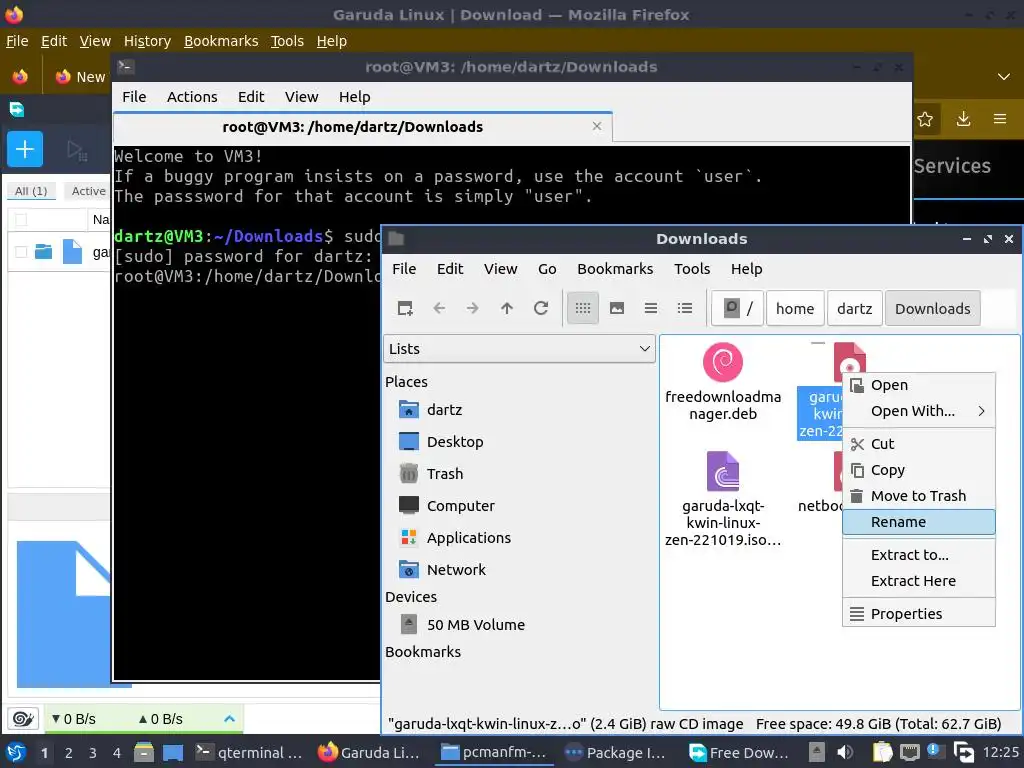The height and width of the screenshot is (768, 1024).
Task: Go forward using the right arrow in Downloads window
Action: [473, 308]
